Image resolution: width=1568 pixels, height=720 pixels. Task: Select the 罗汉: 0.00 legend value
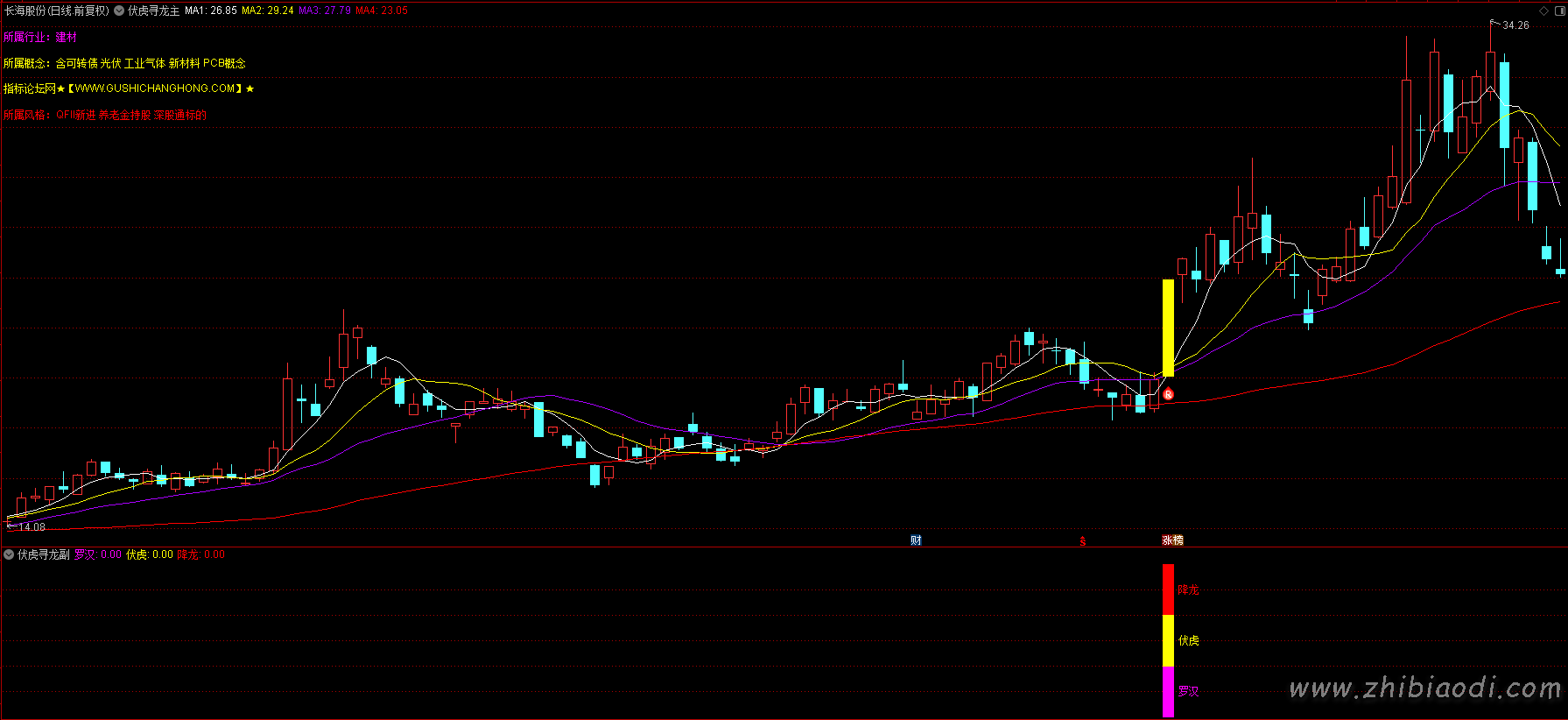98,554
